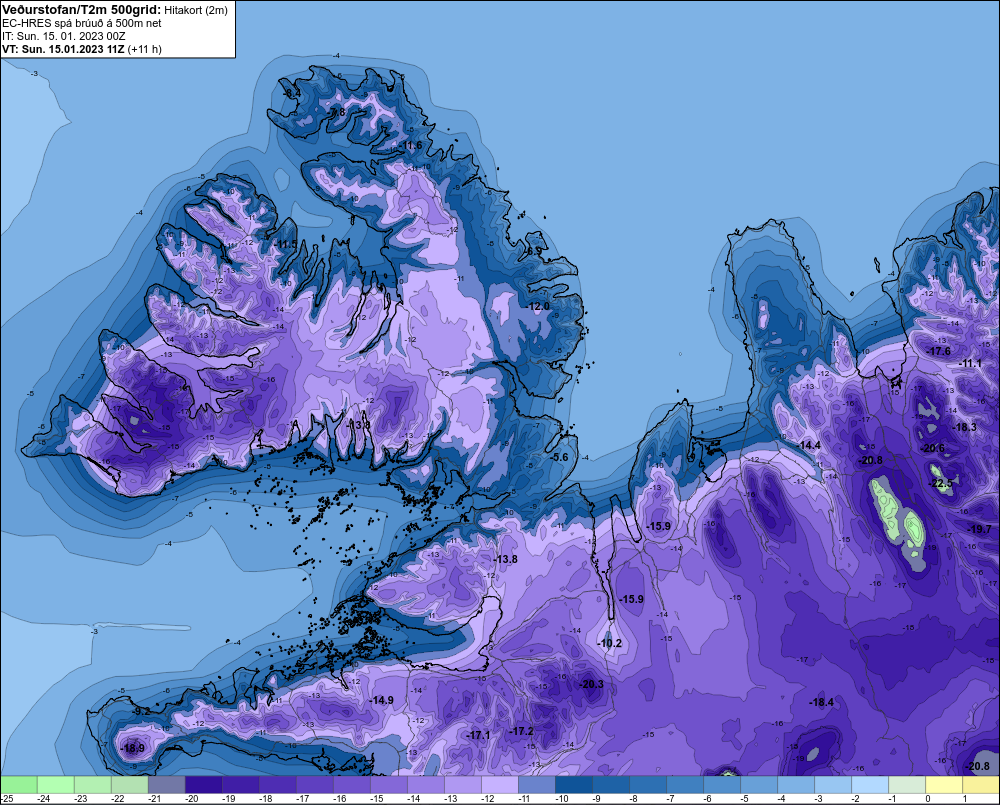Click the light green swatch at the legend's left end
This screenshot has height=805, width=1000.
tap(18, 784)
